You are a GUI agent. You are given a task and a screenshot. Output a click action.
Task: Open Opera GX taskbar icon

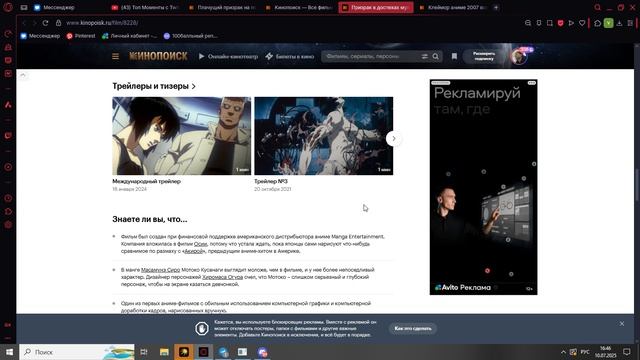pyautogui.click(x=204, y=352)
